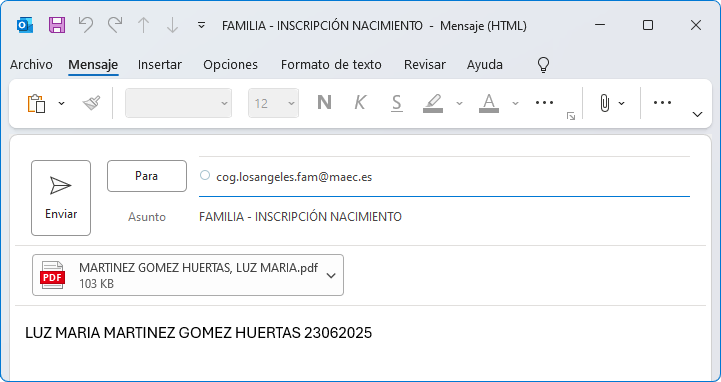Image resolution: width=721 pixels, height=382 pixels.
Task: Redo the last action
Action: 115,25
